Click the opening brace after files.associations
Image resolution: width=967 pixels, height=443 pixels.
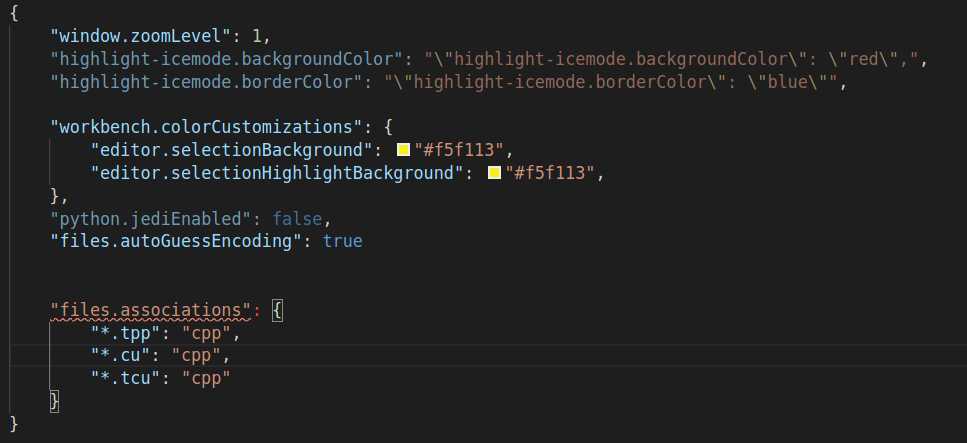[x=278, y=310]
